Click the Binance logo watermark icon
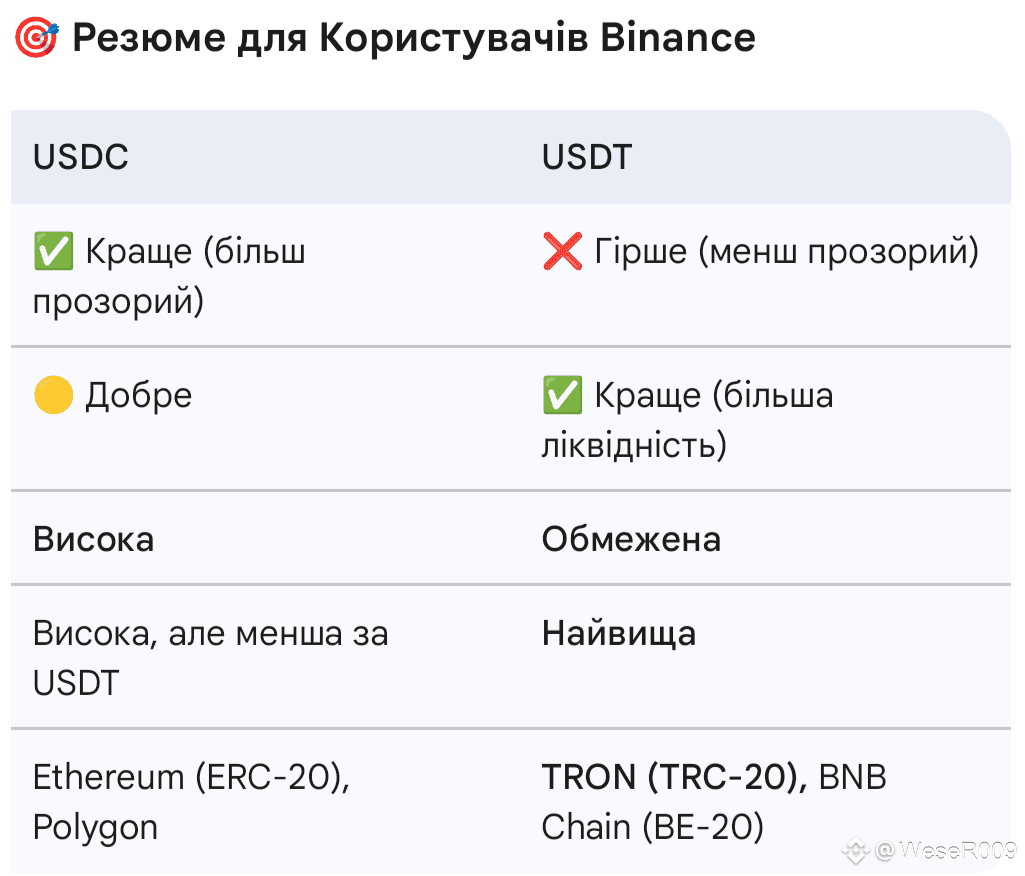This screenshot has width=1025, height=876. point(855,851)
